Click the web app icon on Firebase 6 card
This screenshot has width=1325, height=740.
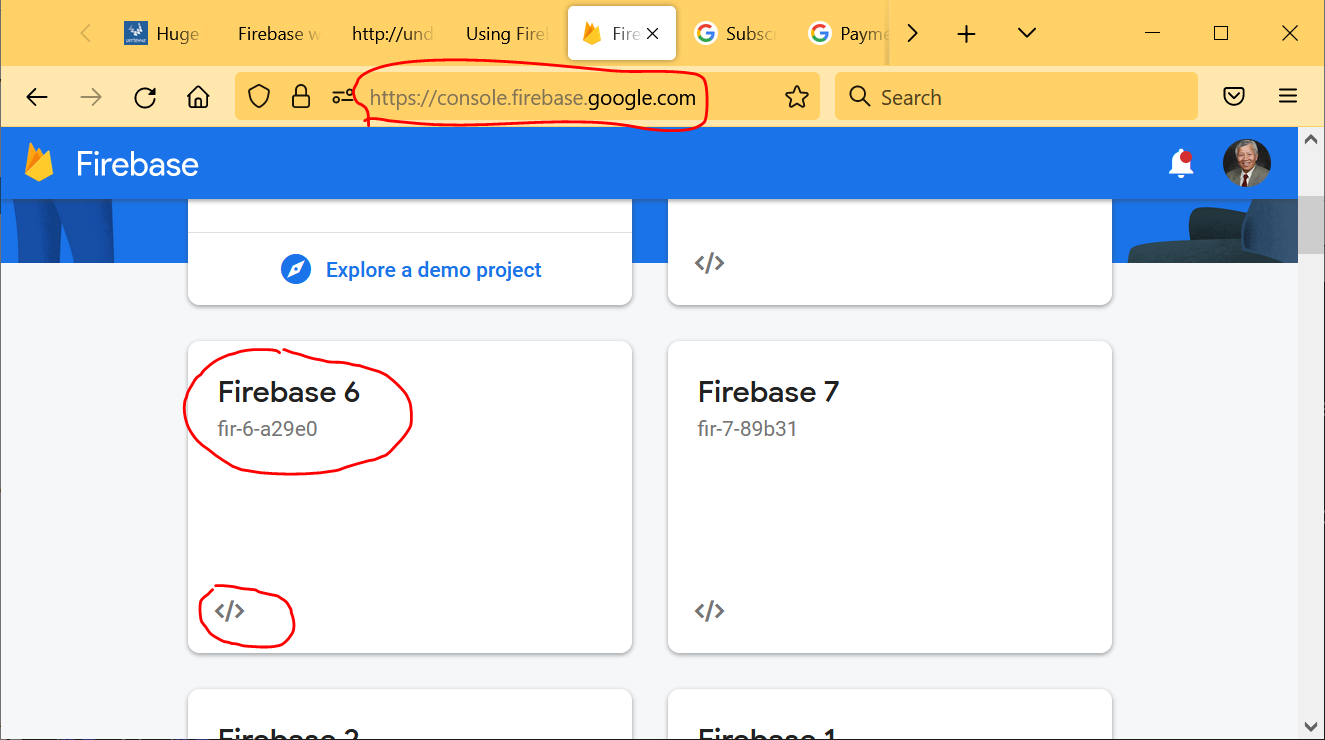click(x=229, y=611)
